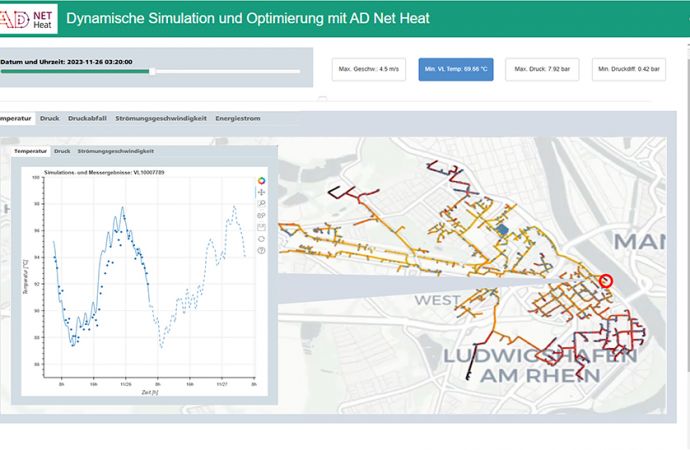
Task: Switch to the main Temperatur tab
Action: click(x=17, y=118)
